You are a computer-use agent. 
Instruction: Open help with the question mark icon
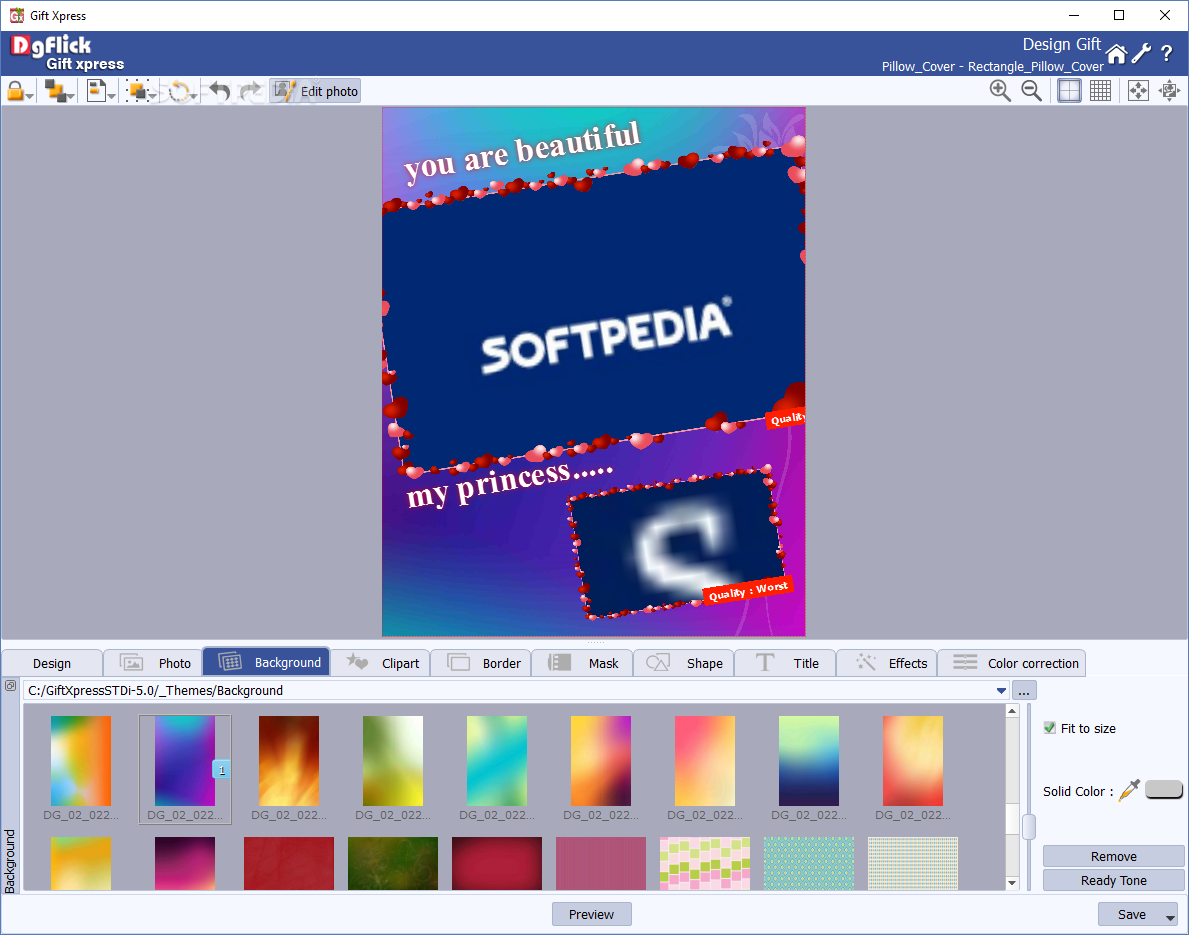[1167, 53]
